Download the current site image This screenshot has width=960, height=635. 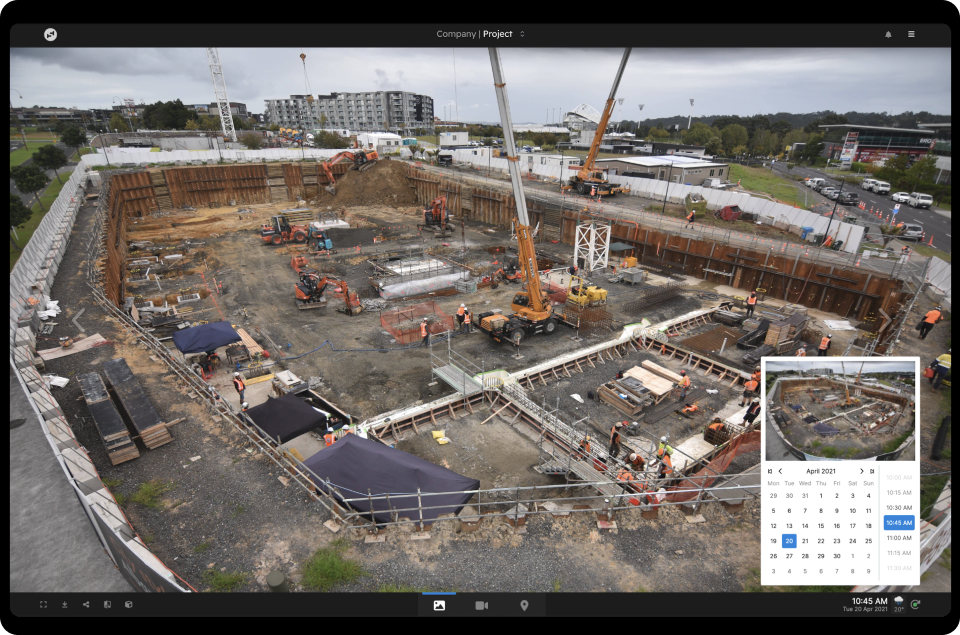pyautogui.click(x=65, y=604)
